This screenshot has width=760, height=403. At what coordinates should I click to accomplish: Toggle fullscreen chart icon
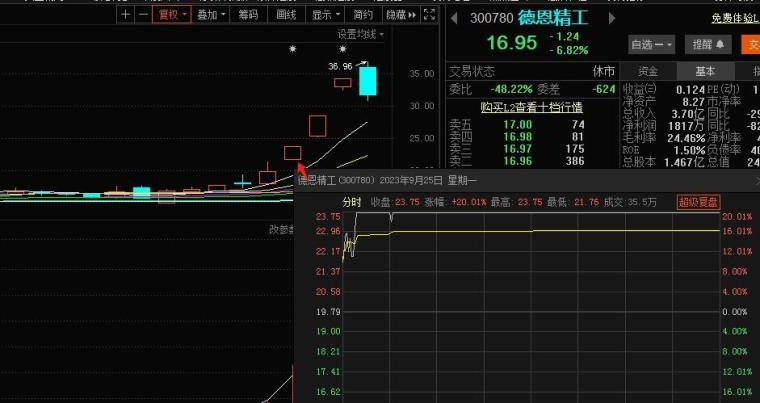coord(429,15)
